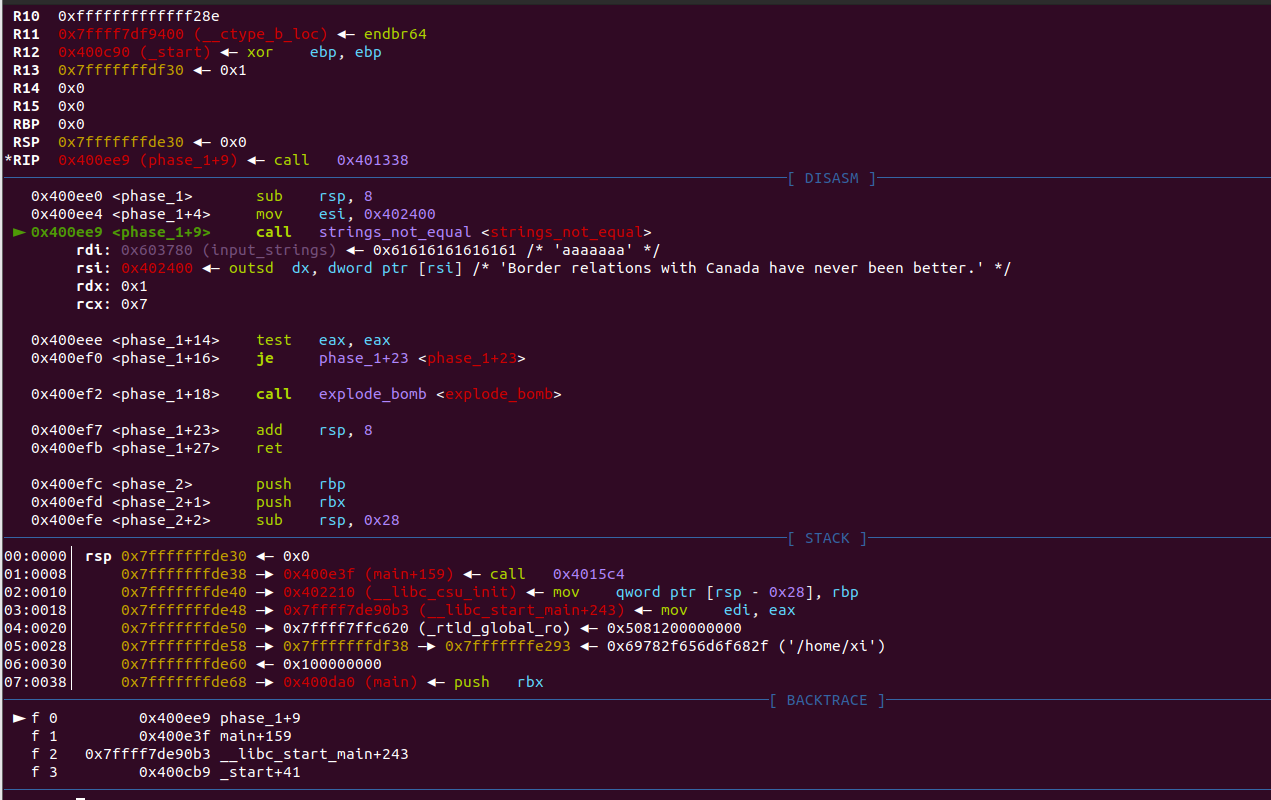Viewport: 1271px width, 800px height.
Task: Select the 0x400ef7 add rsp, 8 instruction
Action: [202, 430]
